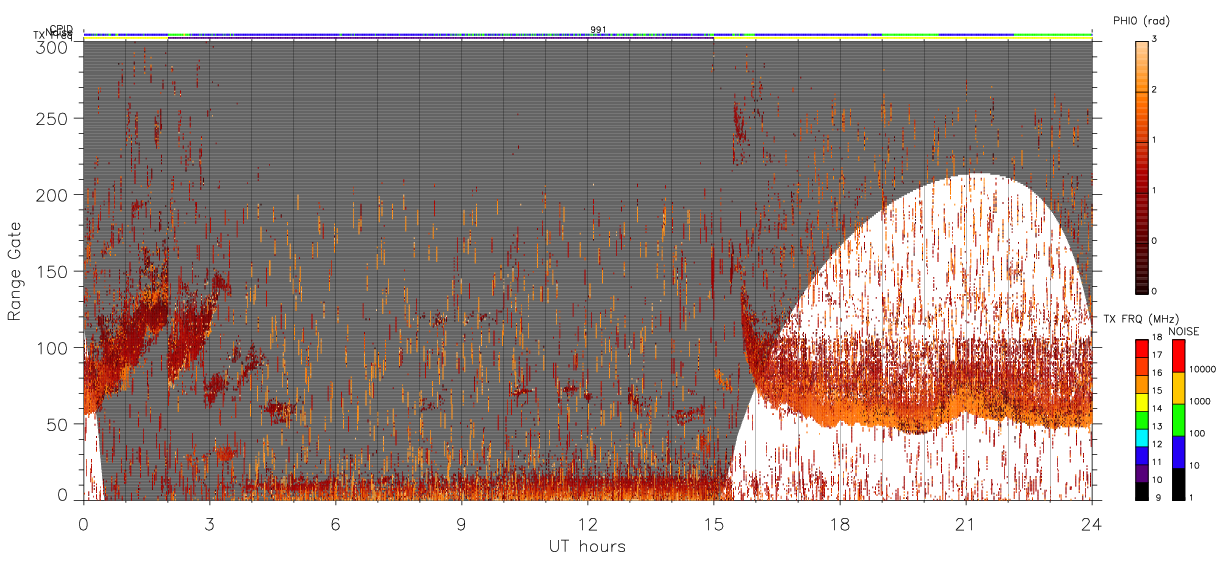This screenshot has width=1228, height=567.
Task: Click the 'UT hours' axis label
Action: click(x=587, y=546)
